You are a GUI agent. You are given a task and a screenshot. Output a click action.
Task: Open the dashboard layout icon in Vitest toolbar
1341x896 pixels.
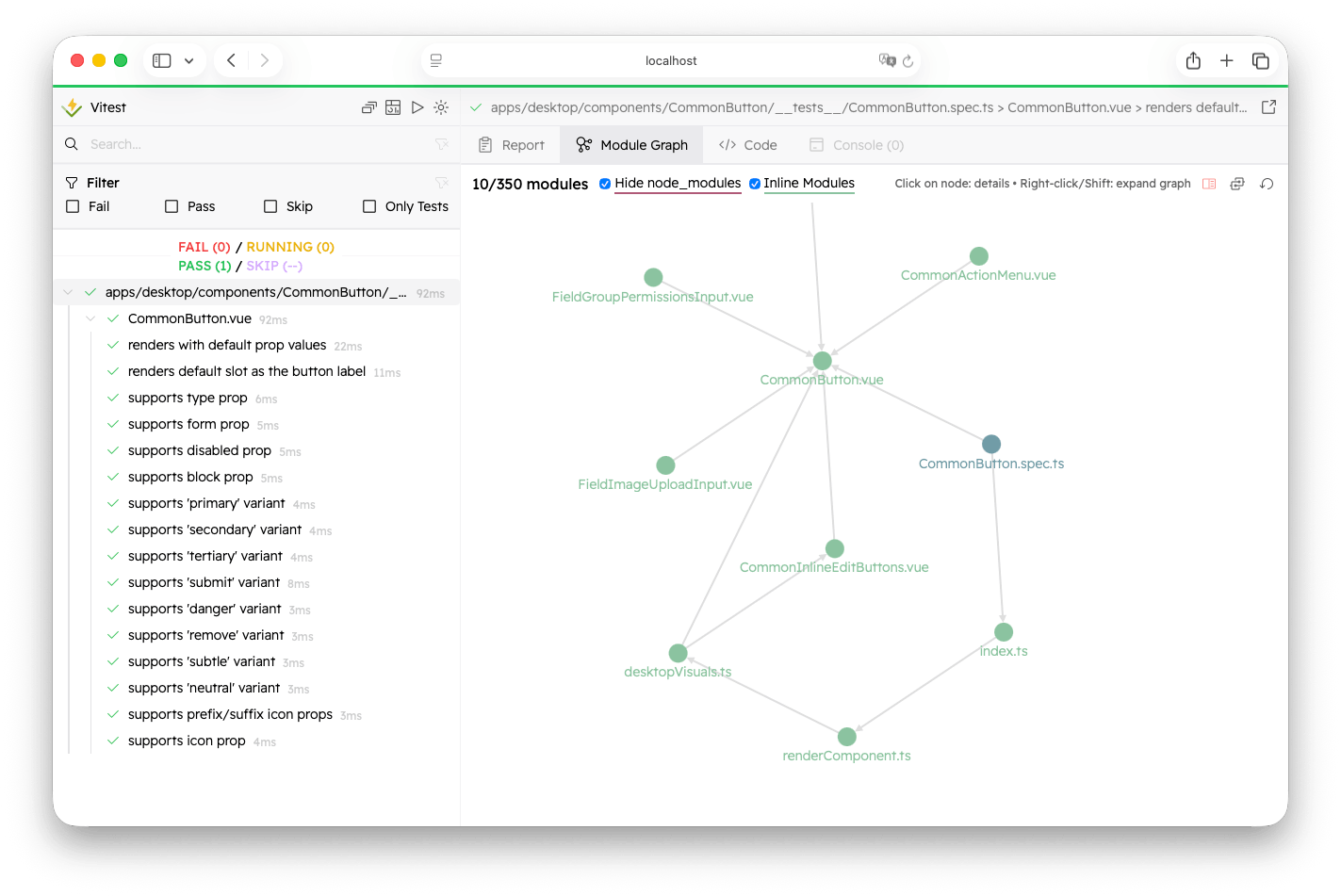(393, 107)
